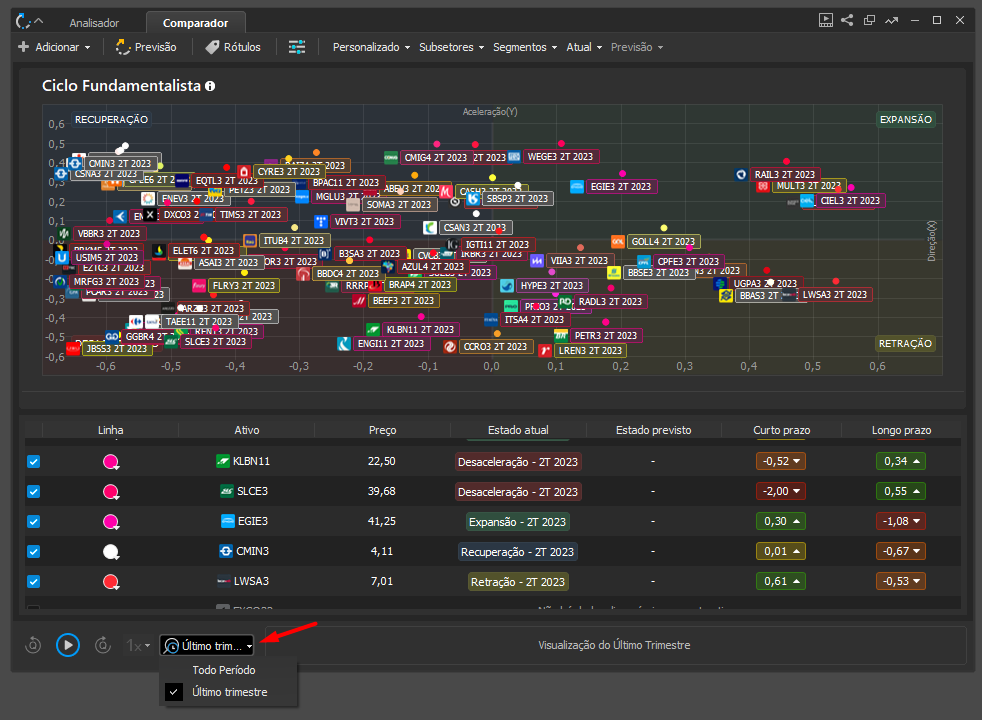
Task: Click CCRO3 2T 2023 chart label
Action: coord(495,347)
